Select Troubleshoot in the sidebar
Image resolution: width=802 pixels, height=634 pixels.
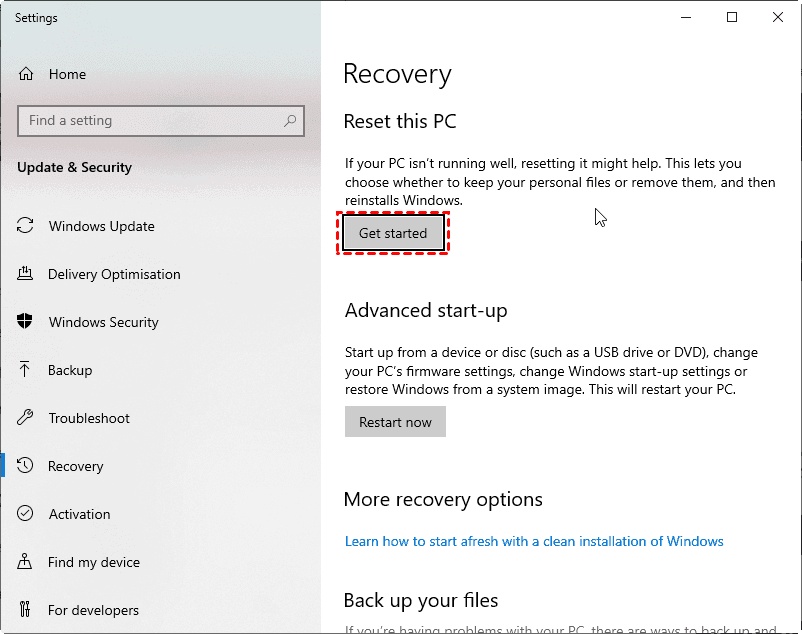89,418
